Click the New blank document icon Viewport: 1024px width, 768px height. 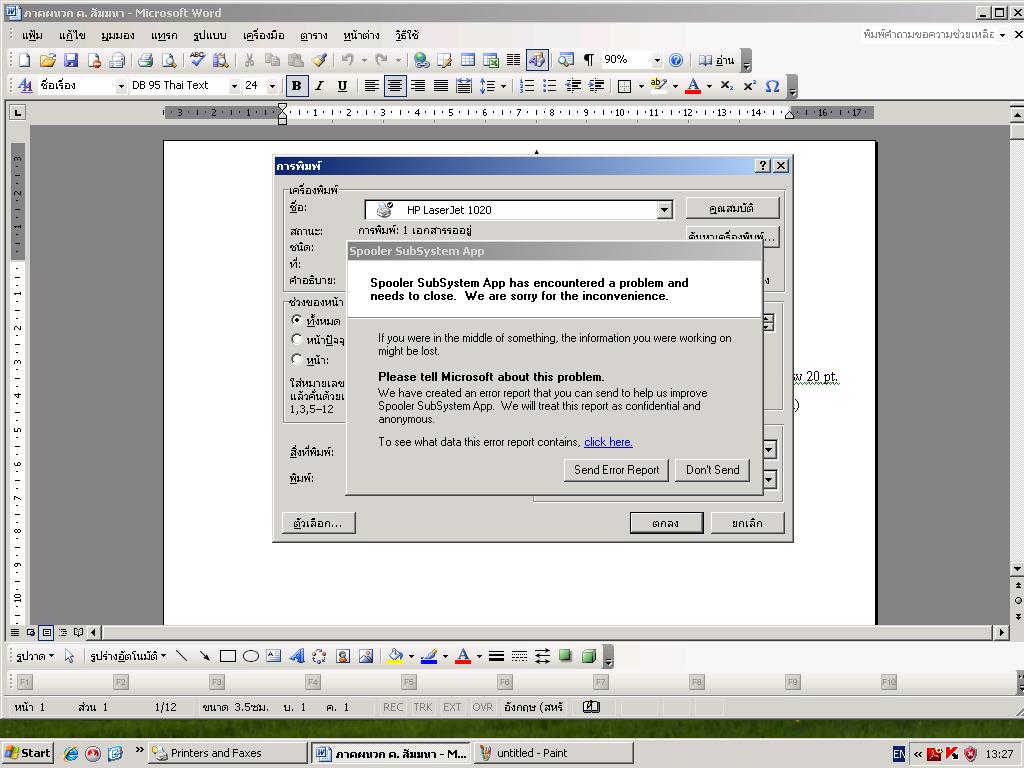(24, 60)
